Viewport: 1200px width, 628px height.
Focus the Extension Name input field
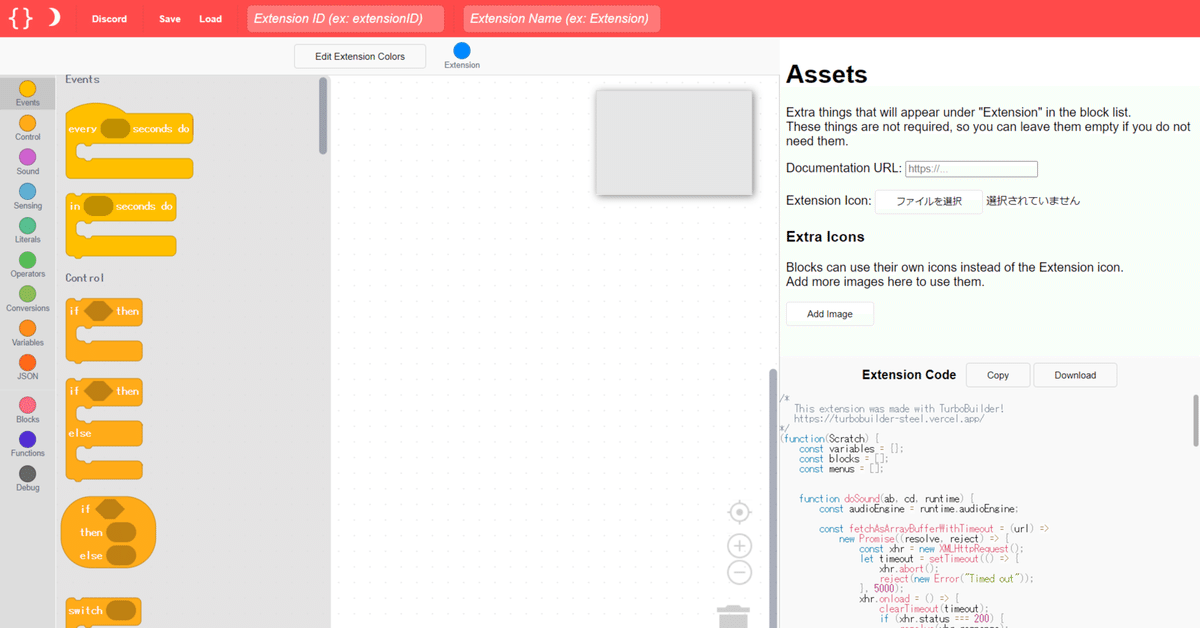click(561, 18)
